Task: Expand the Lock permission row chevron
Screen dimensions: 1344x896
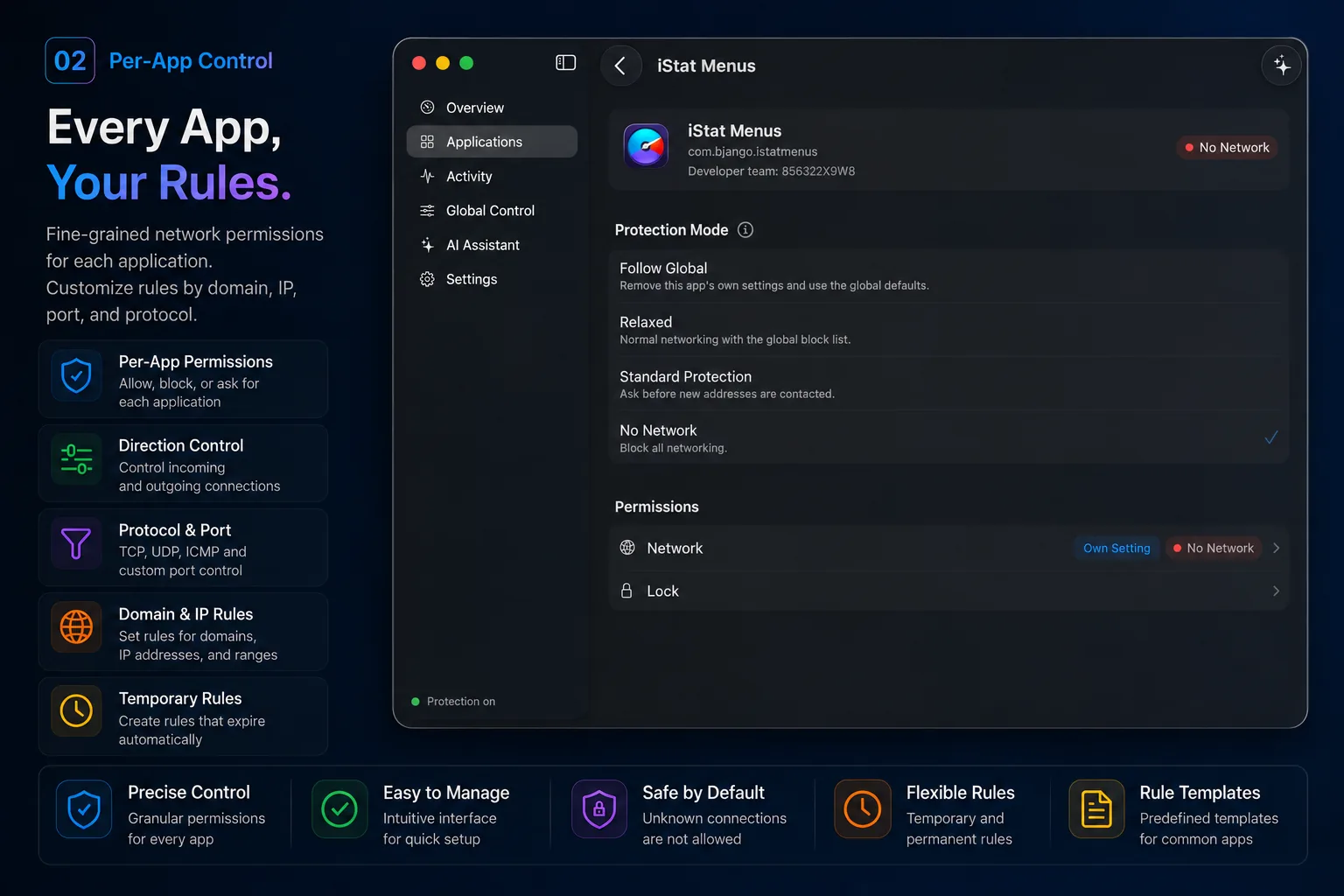Action: tap(1276, 591)
